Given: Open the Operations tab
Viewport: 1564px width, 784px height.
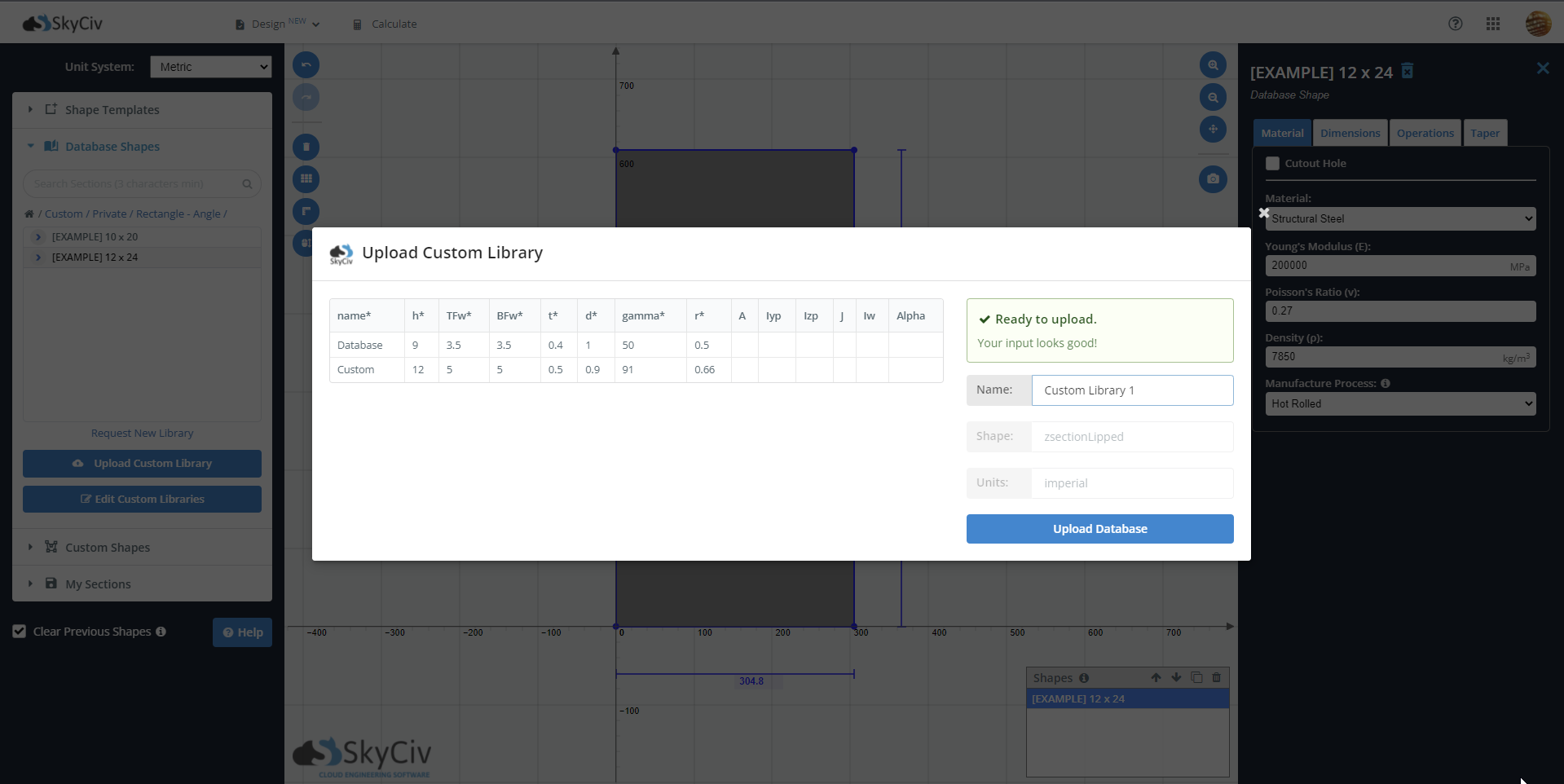Looking at the screenshot, I should pyautogui.click(x=1425, y=134).
